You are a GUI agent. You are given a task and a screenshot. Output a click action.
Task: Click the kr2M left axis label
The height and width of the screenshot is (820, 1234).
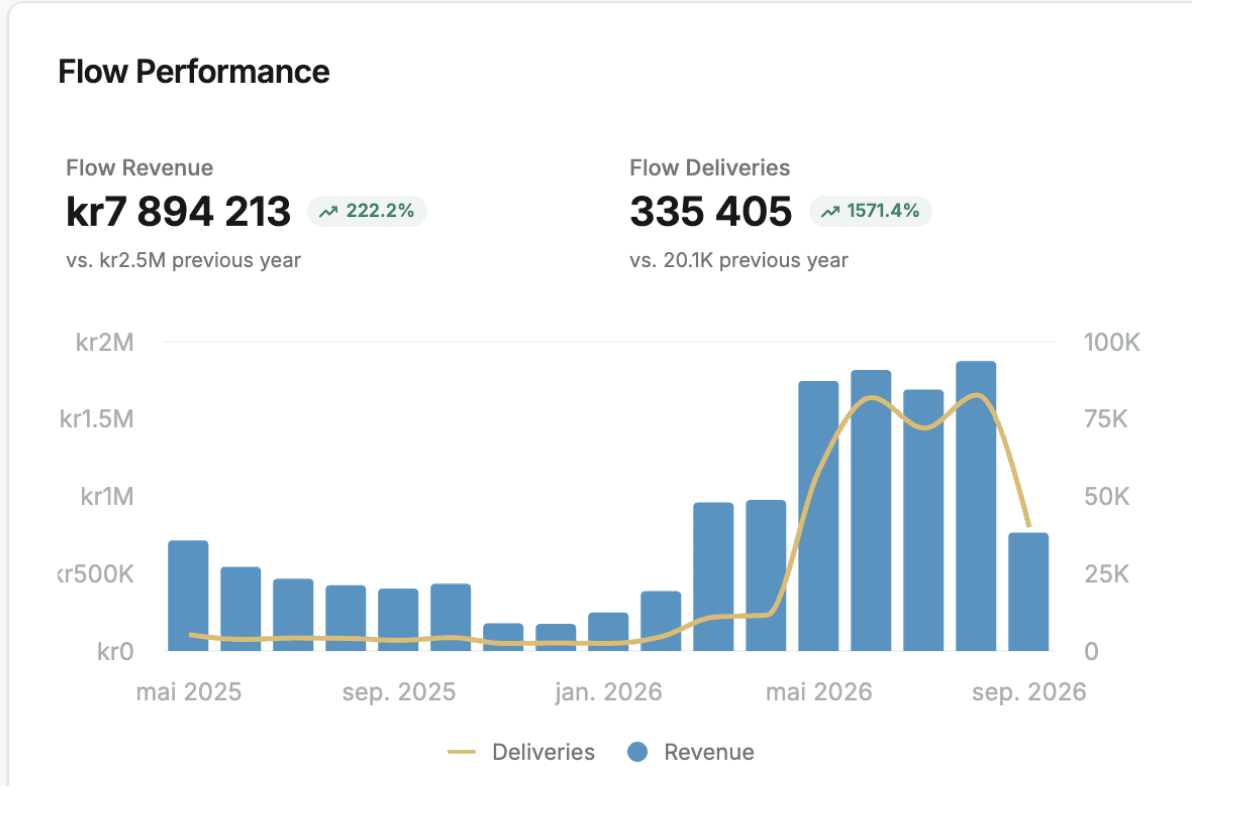tap(105, 343)
